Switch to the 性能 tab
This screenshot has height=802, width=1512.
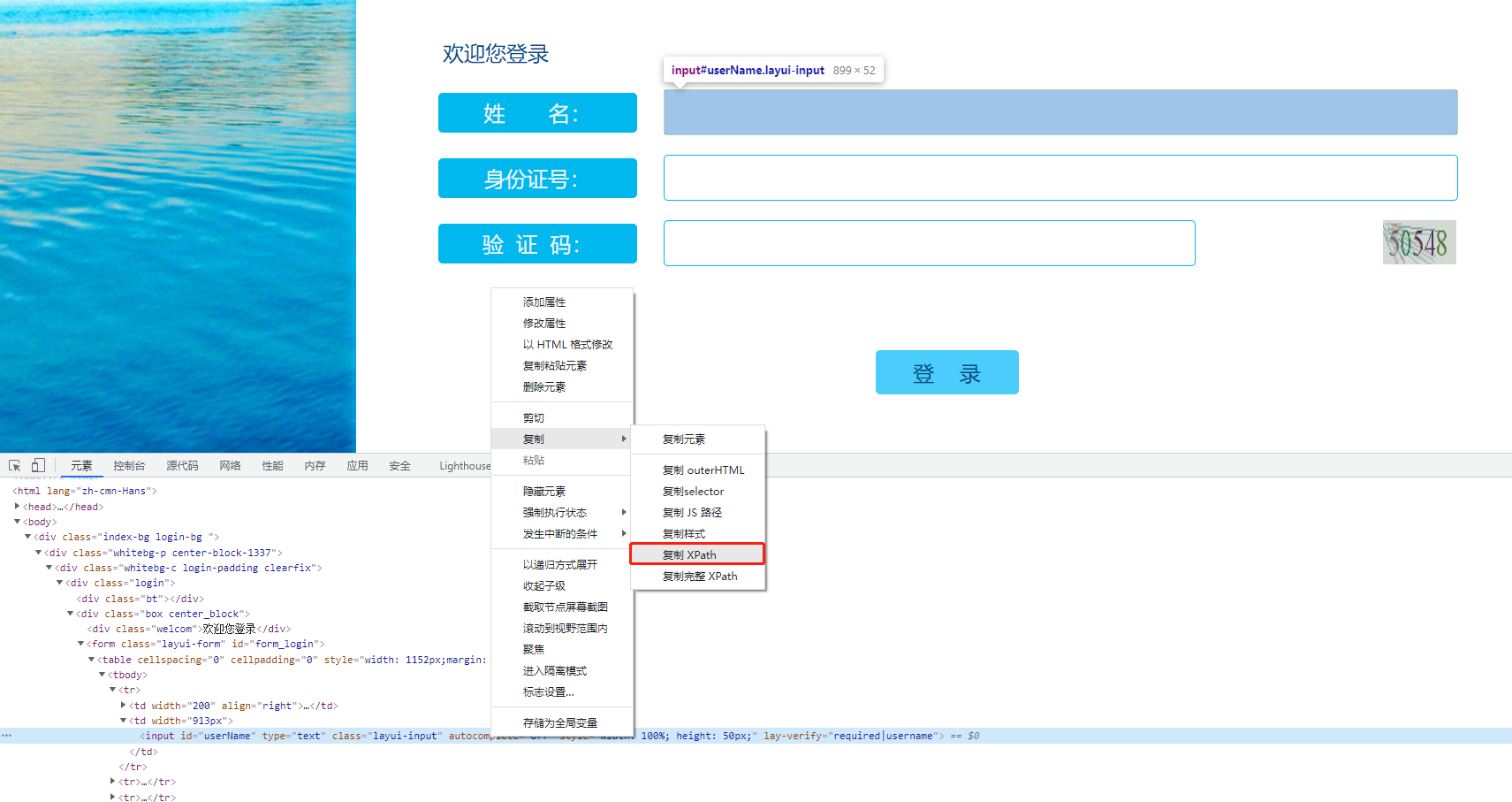point(272,464)
